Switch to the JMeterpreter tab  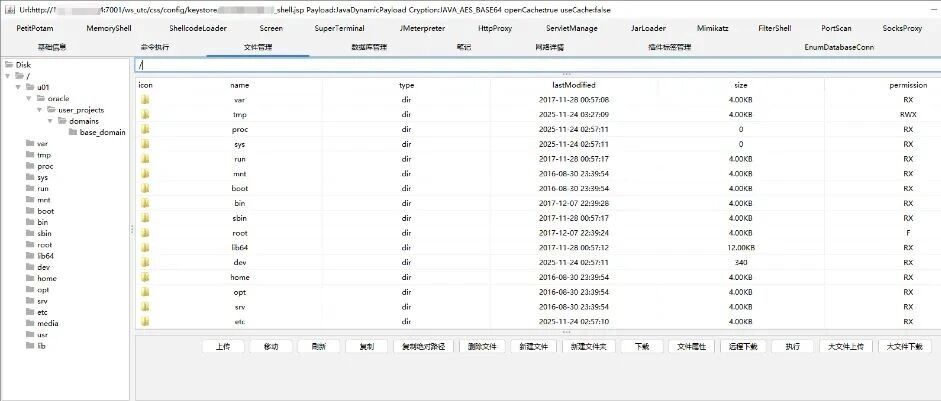tap(422, 28)
